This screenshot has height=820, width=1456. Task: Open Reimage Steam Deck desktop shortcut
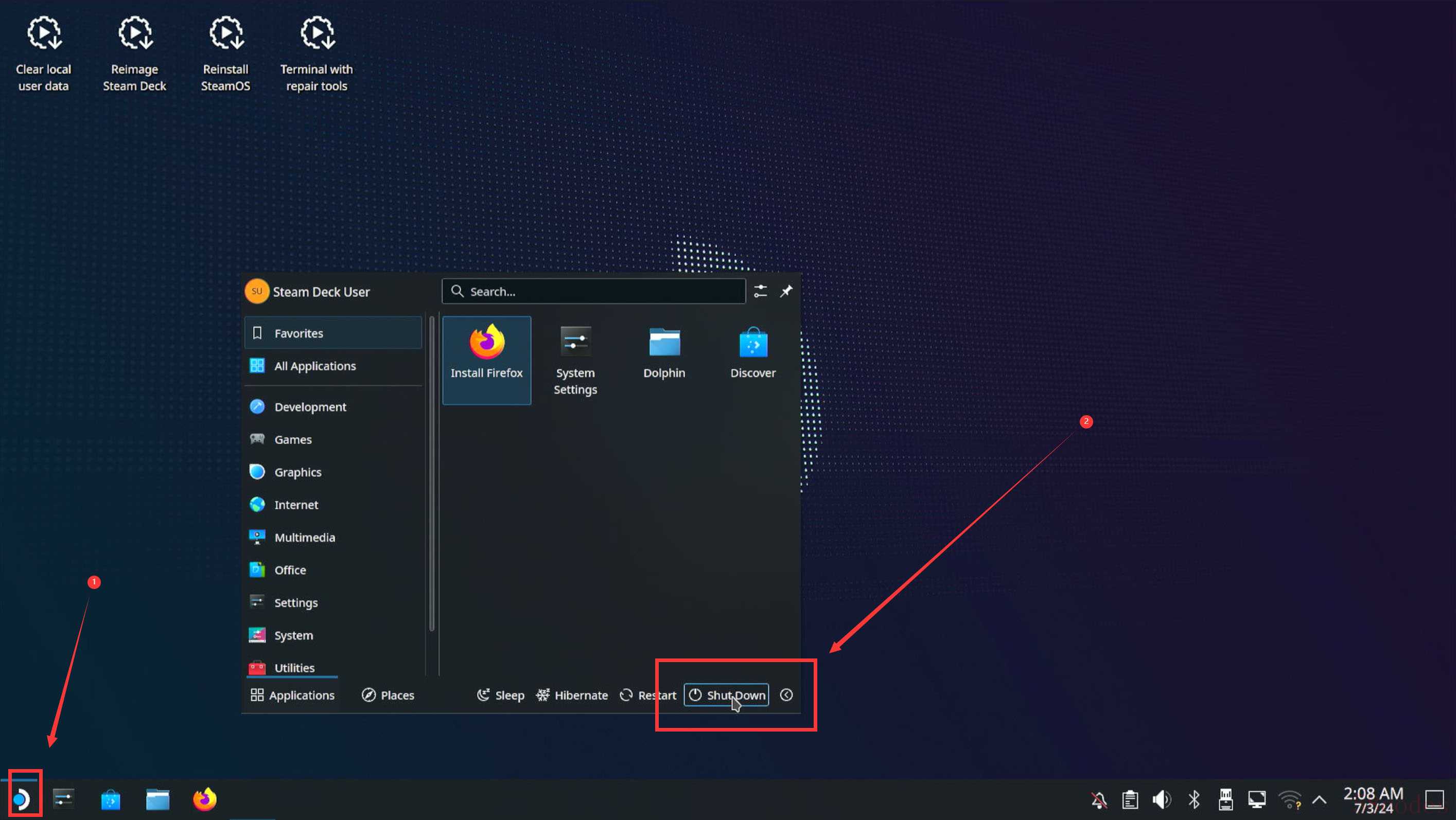click(x=134, y=54)
